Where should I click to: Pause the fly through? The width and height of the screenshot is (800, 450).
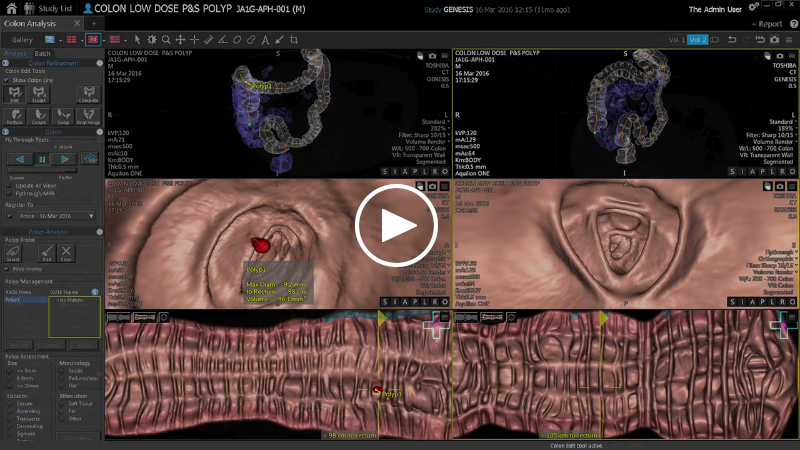(42, 159)
